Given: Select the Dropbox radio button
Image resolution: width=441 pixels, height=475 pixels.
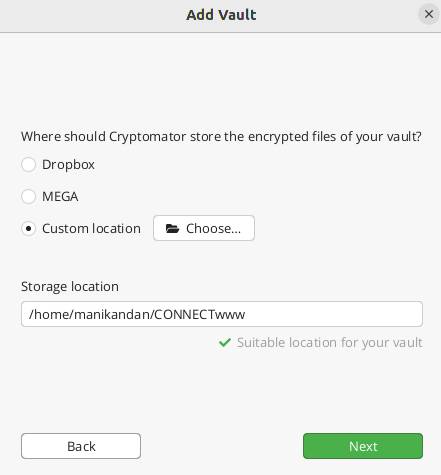Looking at the screenshot, I should point(28,165).
